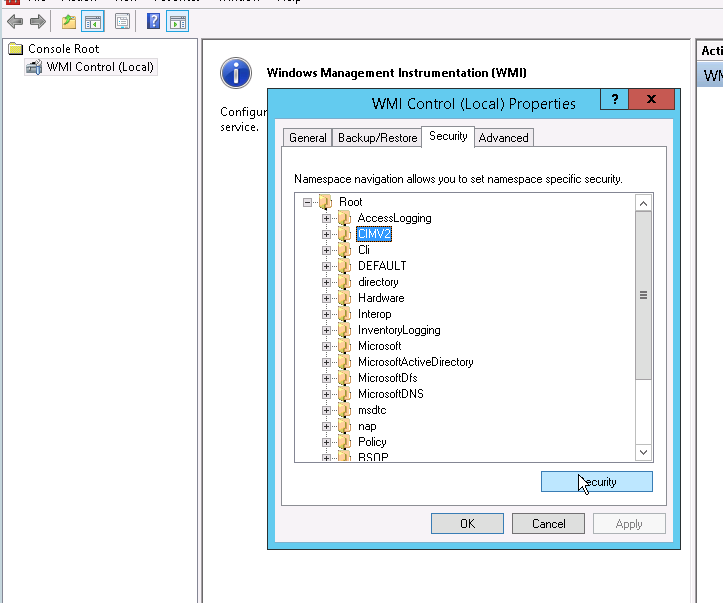Select the AccessLogging namespace

tap(394, 218)
